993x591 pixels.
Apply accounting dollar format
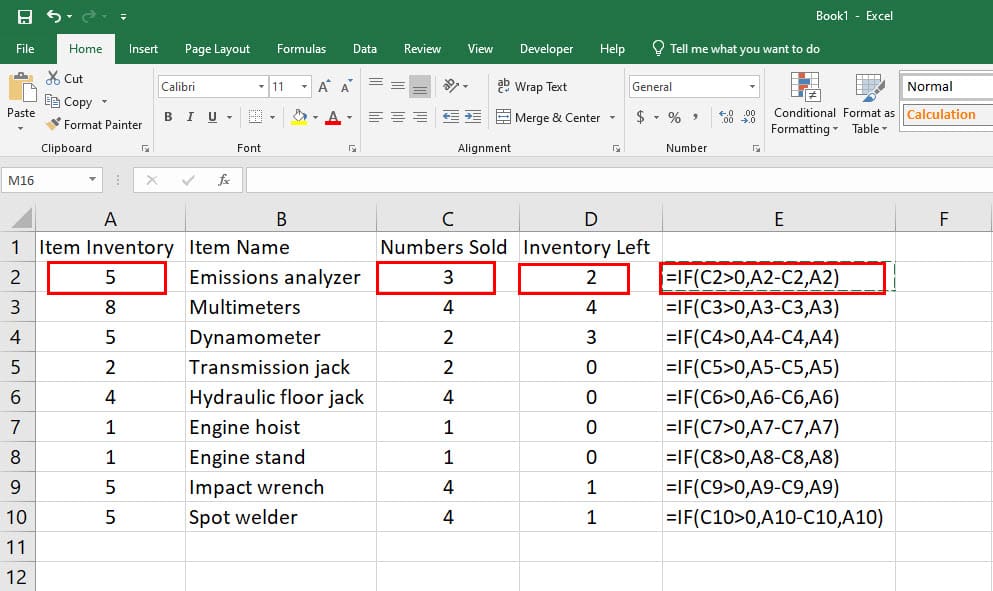click(640, 117)
